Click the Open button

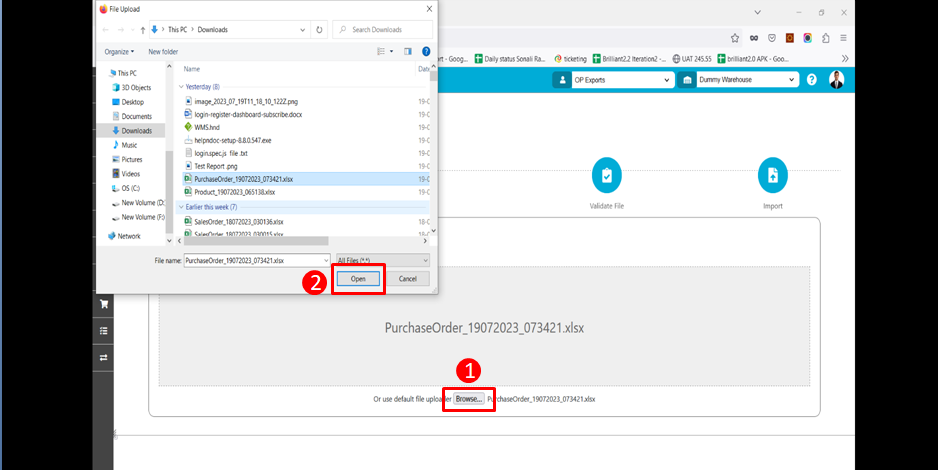358,279
